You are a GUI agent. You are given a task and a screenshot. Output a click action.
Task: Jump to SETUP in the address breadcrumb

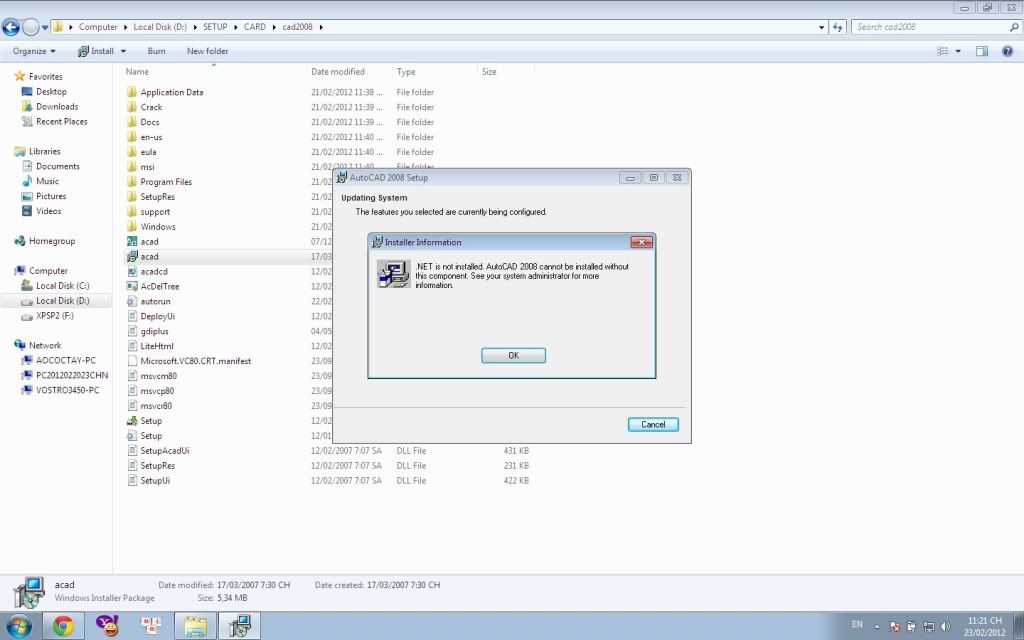(x=215, y=27)
